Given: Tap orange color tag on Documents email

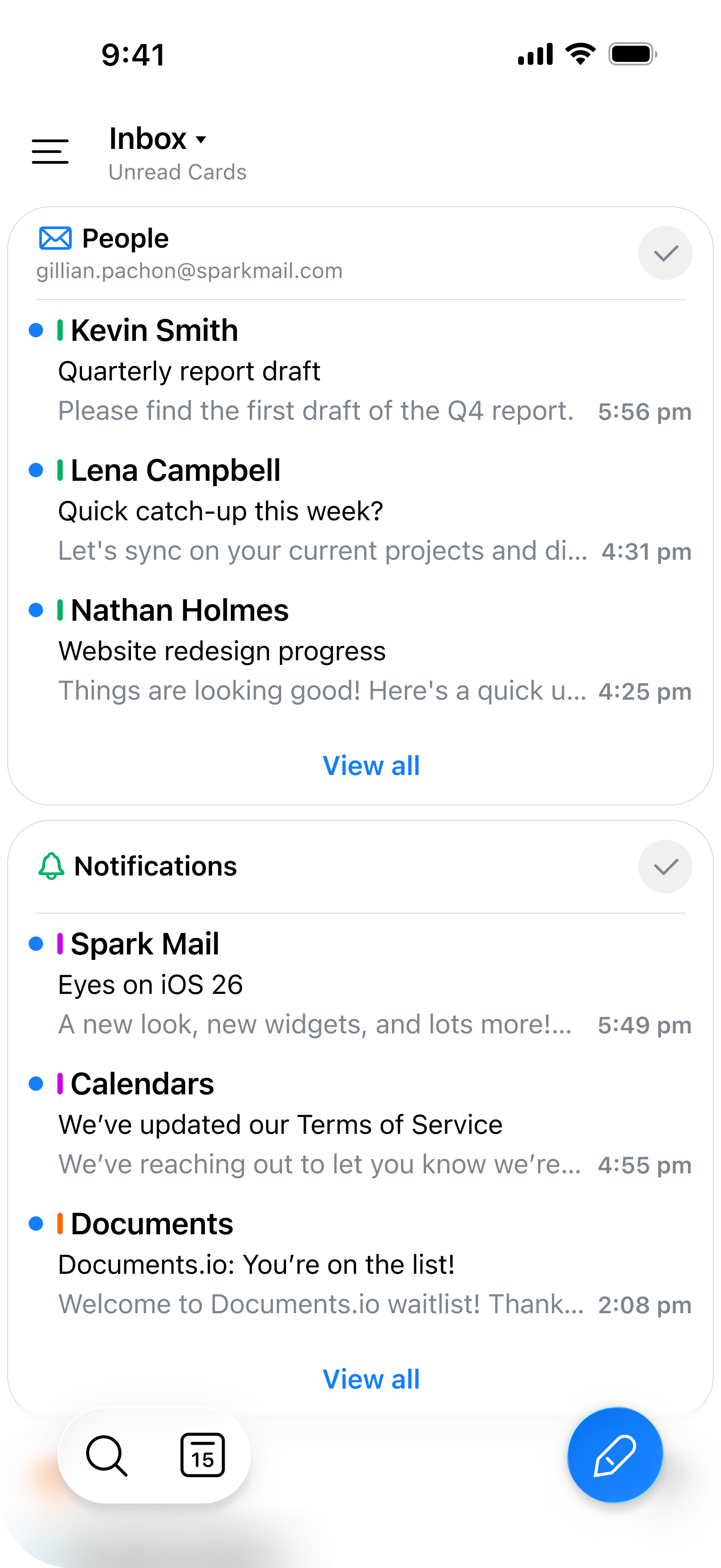Looking at the screenshot, I should (x=60, y=1224).
